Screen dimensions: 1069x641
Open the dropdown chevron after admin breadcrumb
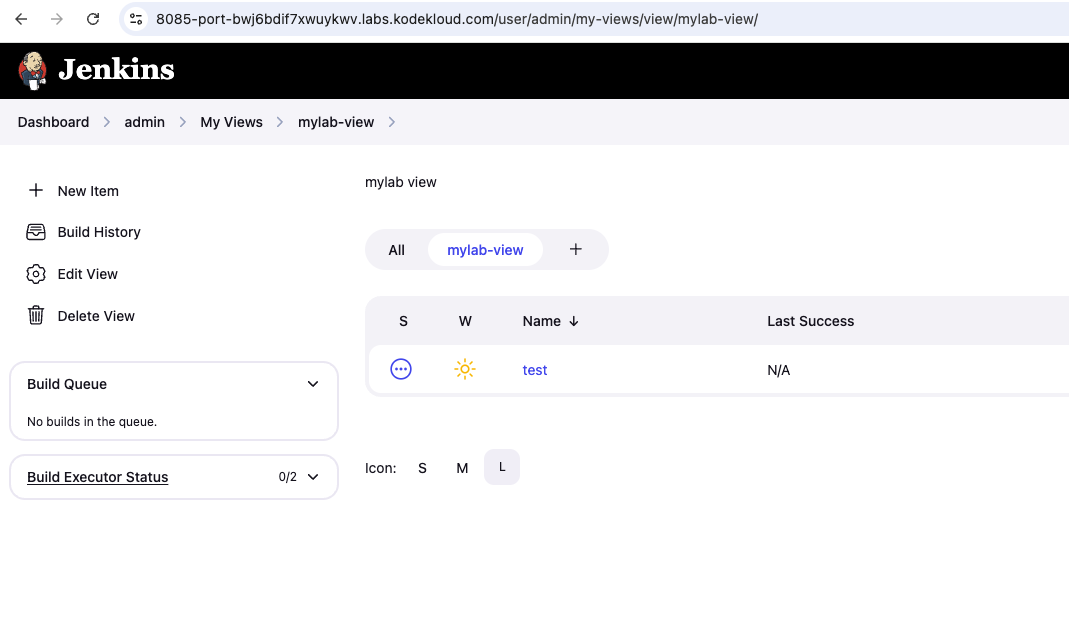183,122
